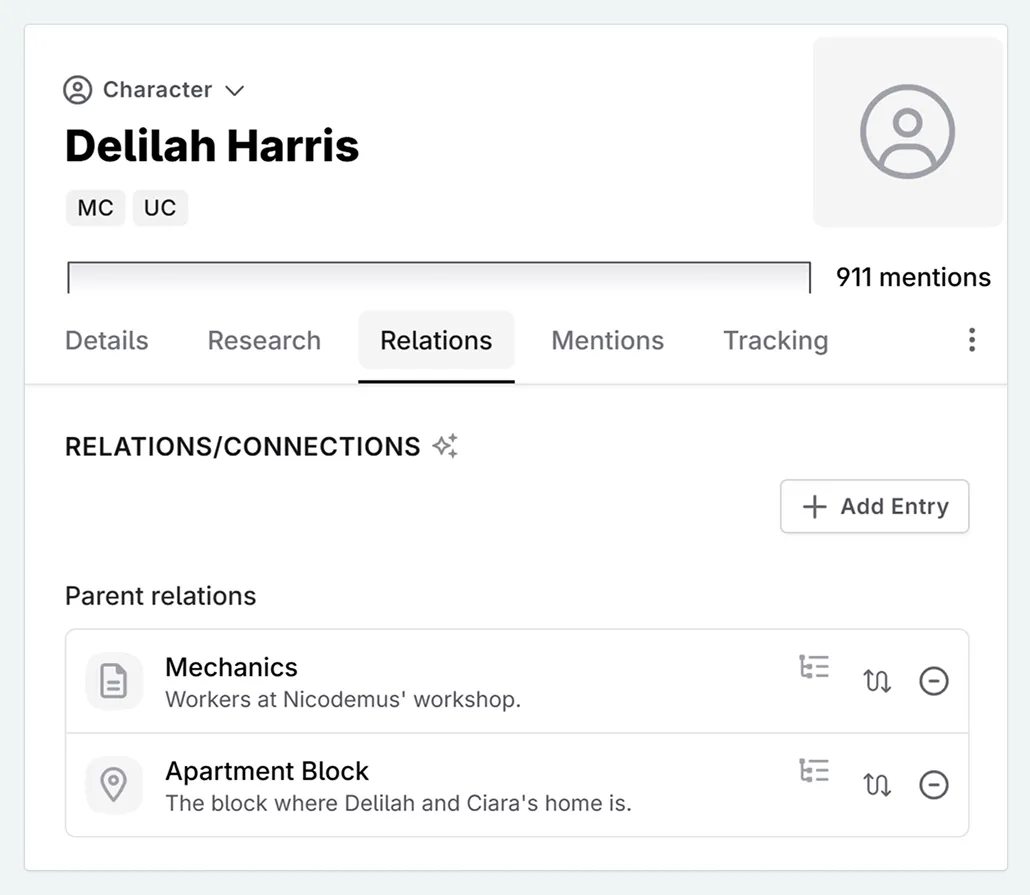
Task: Click the AI sparkle icon beside Relations/Connections
Action: [x=445, y=446]
